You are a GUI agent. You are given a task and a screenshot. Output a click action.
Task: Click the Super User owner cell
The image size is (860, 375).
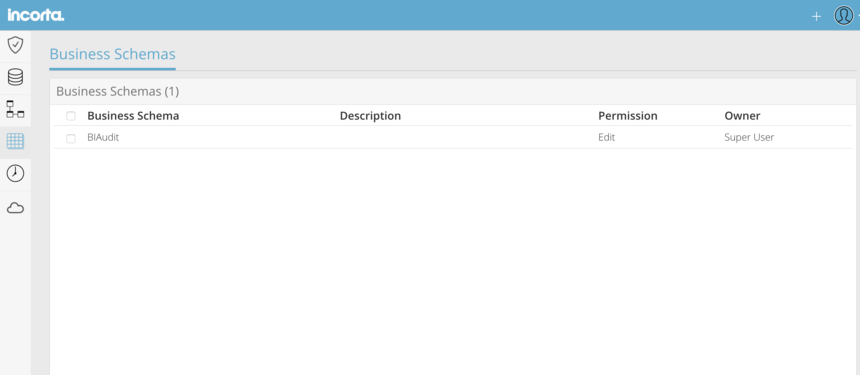[749, 138]
